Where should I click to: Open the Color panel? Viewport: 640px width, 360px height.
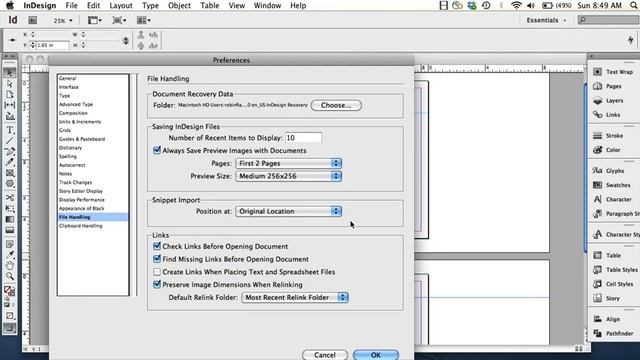(x=608, y=150)
